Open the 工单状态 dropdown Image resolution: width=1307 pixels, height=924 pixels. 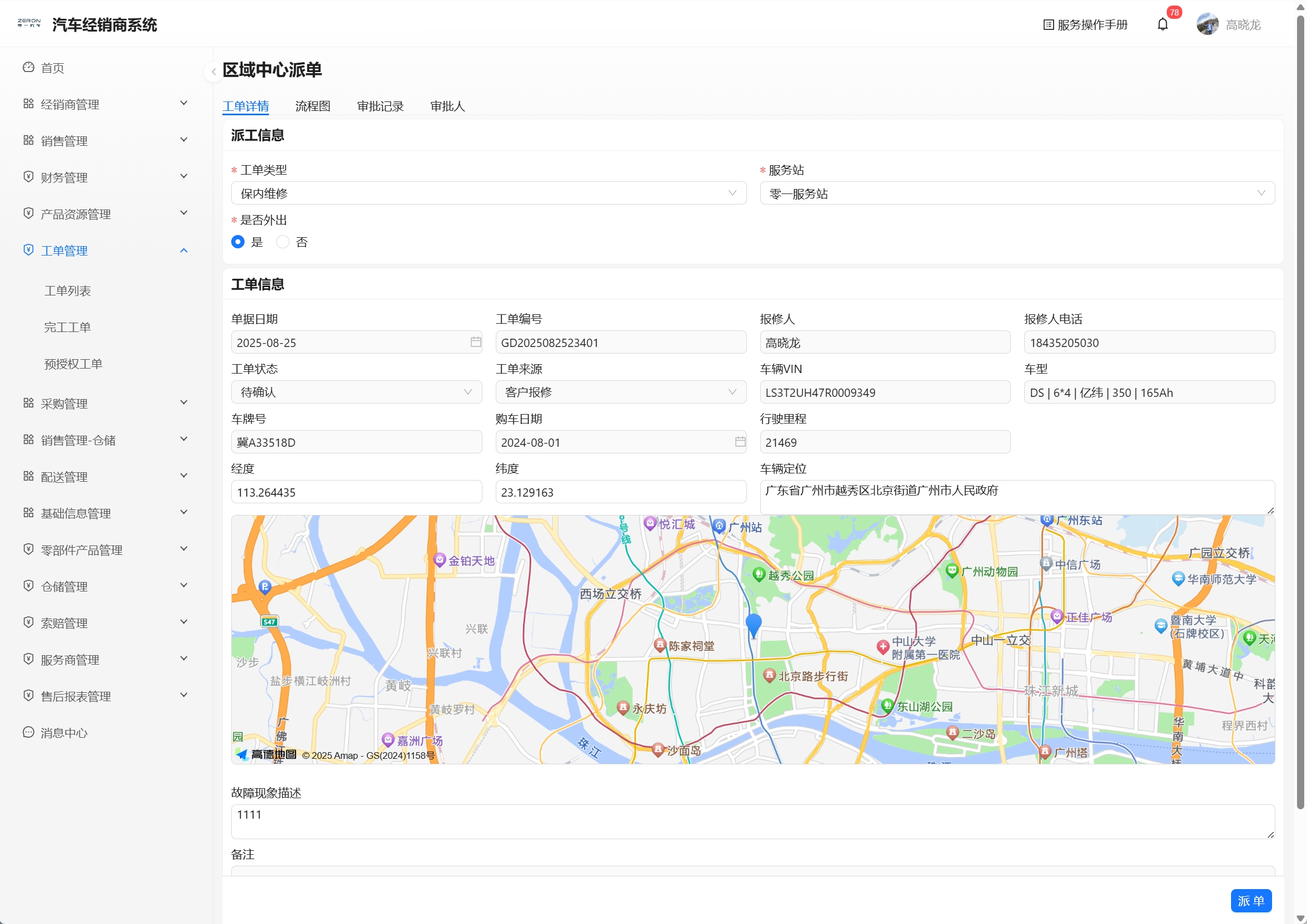pos(357,392)
